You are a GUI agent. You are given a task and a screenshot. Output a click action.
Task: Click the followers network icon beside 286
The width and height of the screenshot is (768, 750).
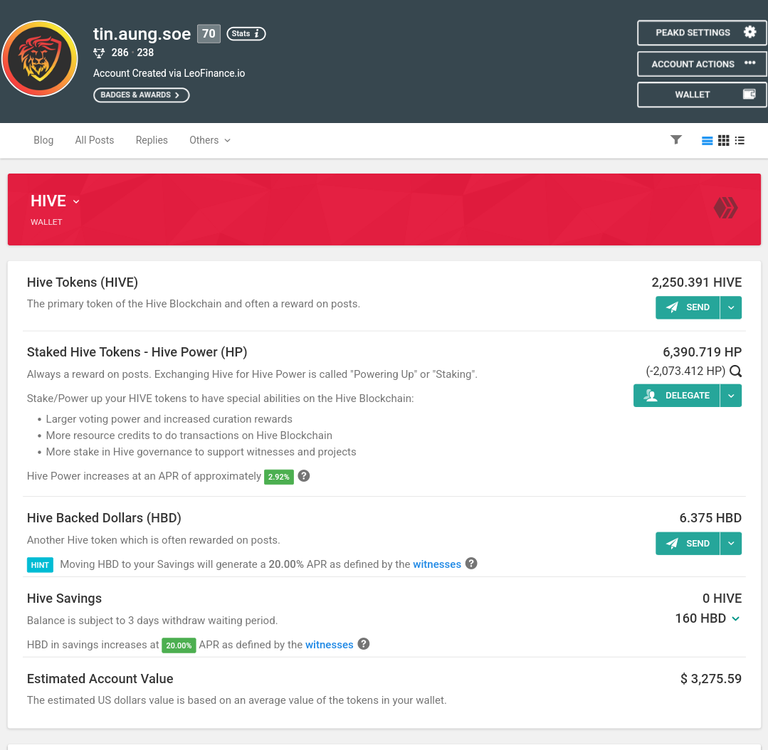pyautogui.click(x=99, y=53)
